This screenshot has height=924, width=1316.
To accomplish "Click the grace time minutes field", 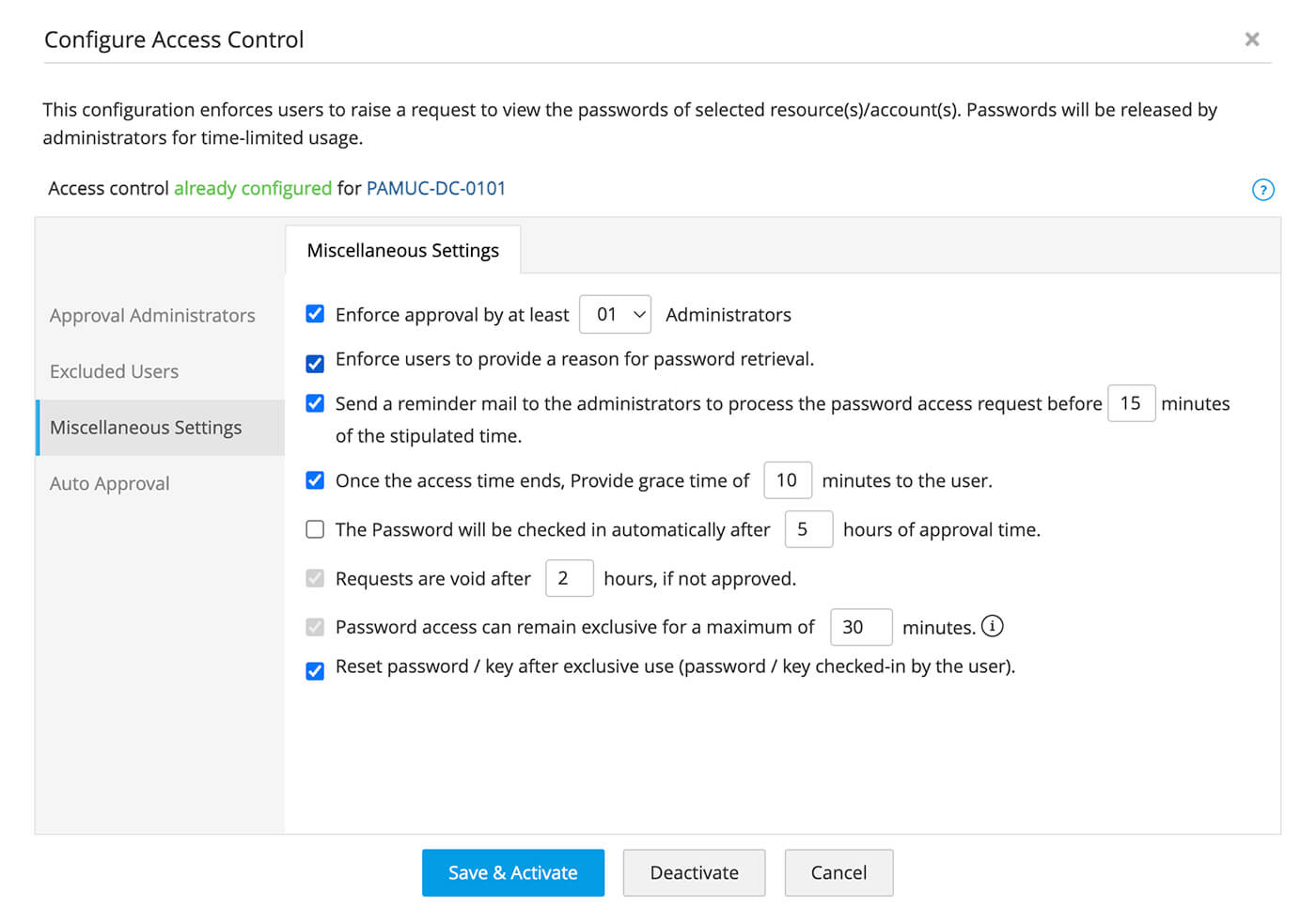I will click(787, 480).
